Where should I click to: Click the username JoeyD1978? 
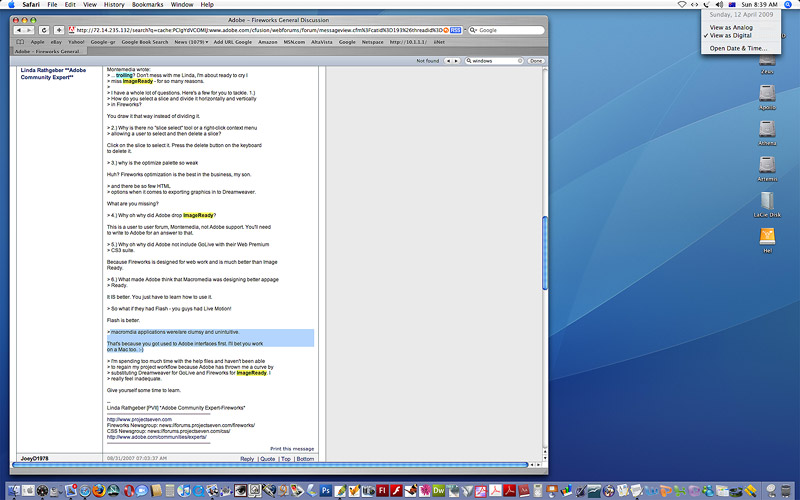(35, 459)
